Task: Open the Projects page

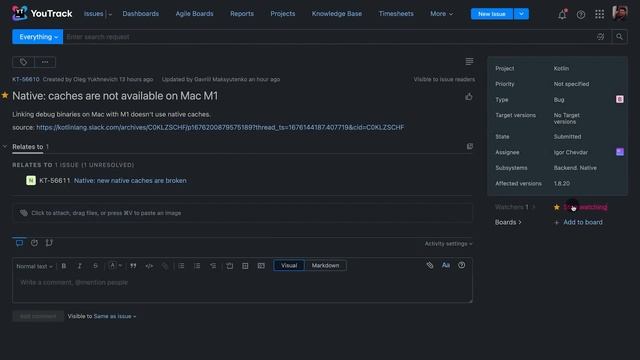Action: coord(282,14)
